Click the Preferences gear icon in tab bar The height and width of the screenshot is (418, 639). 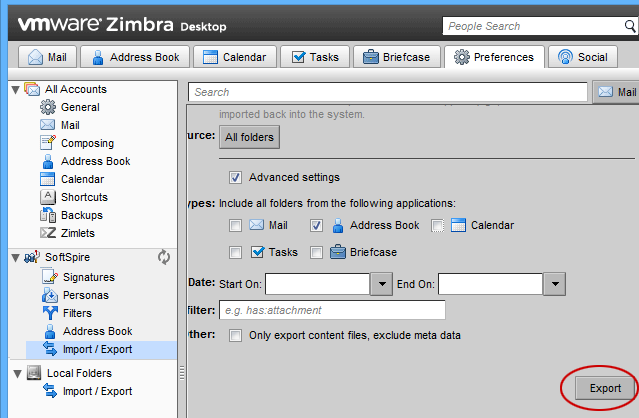(462, 57)
